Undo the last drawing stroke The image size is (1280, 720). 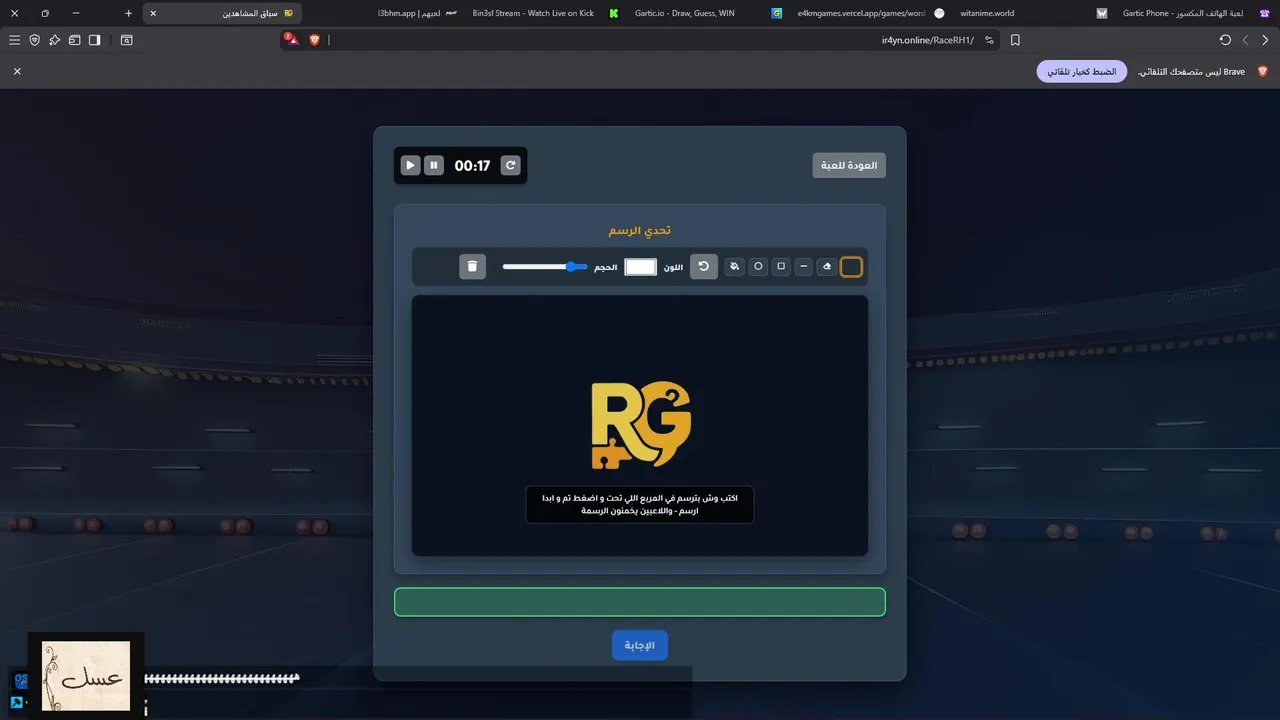(x=704, y=267)
